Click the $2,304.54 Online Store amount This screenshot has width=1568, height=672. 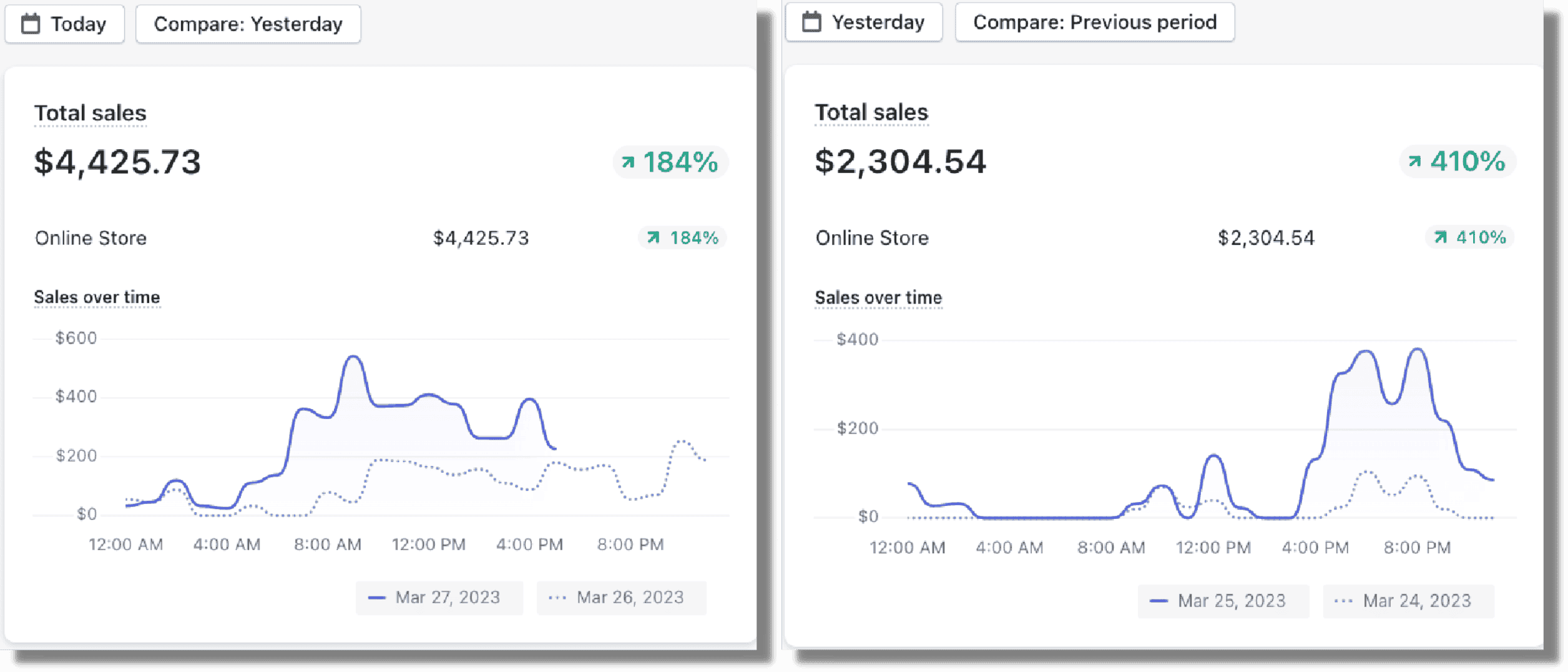(x=1266, y=238)
